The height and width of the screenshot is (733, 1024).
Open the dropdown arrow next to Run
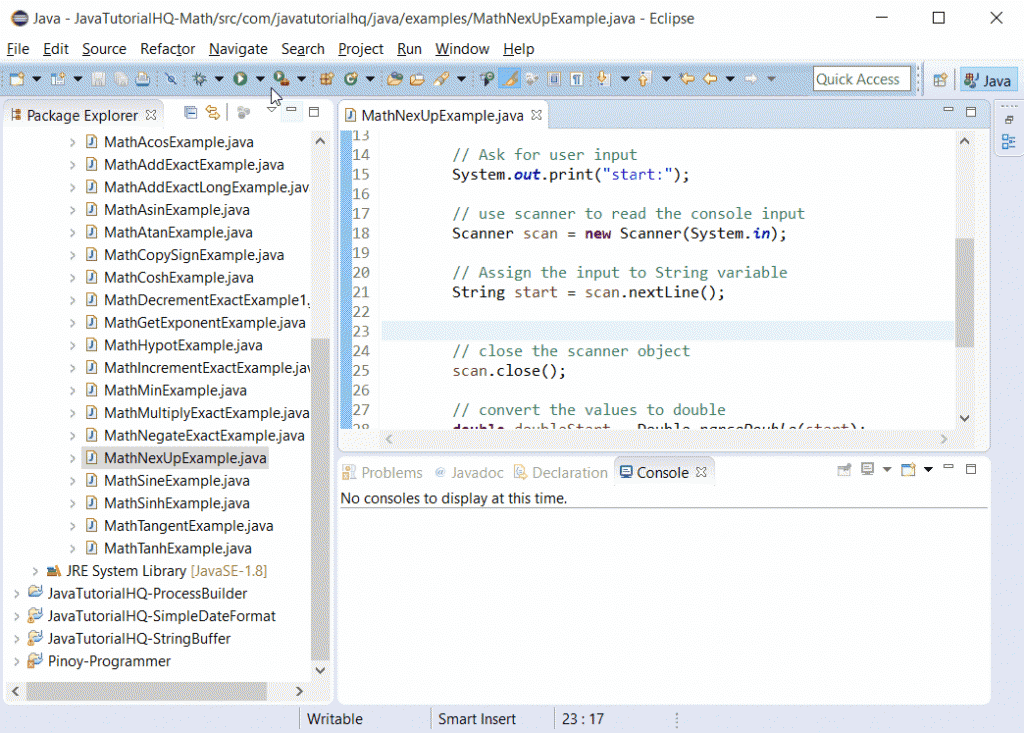tap(258, 78)
